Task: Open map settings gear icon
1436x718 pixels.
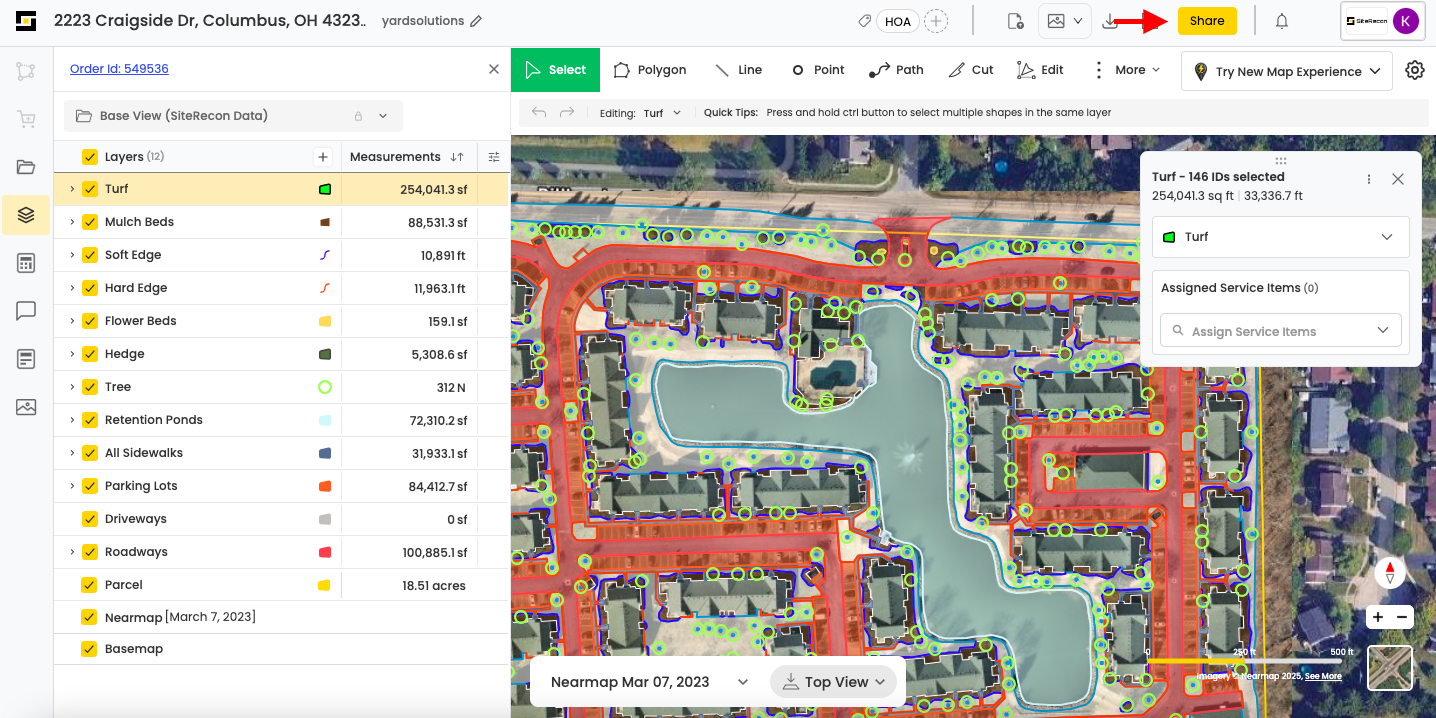Action: coord(1415,70)
